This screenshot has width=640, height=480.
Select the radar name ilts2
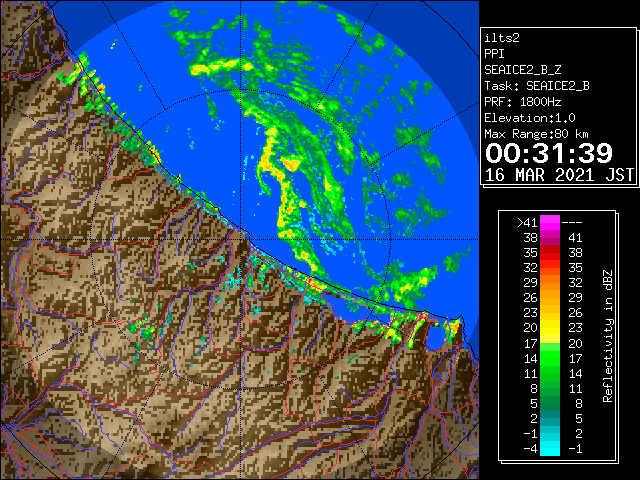pyautogui.click(x=502, y=38)
